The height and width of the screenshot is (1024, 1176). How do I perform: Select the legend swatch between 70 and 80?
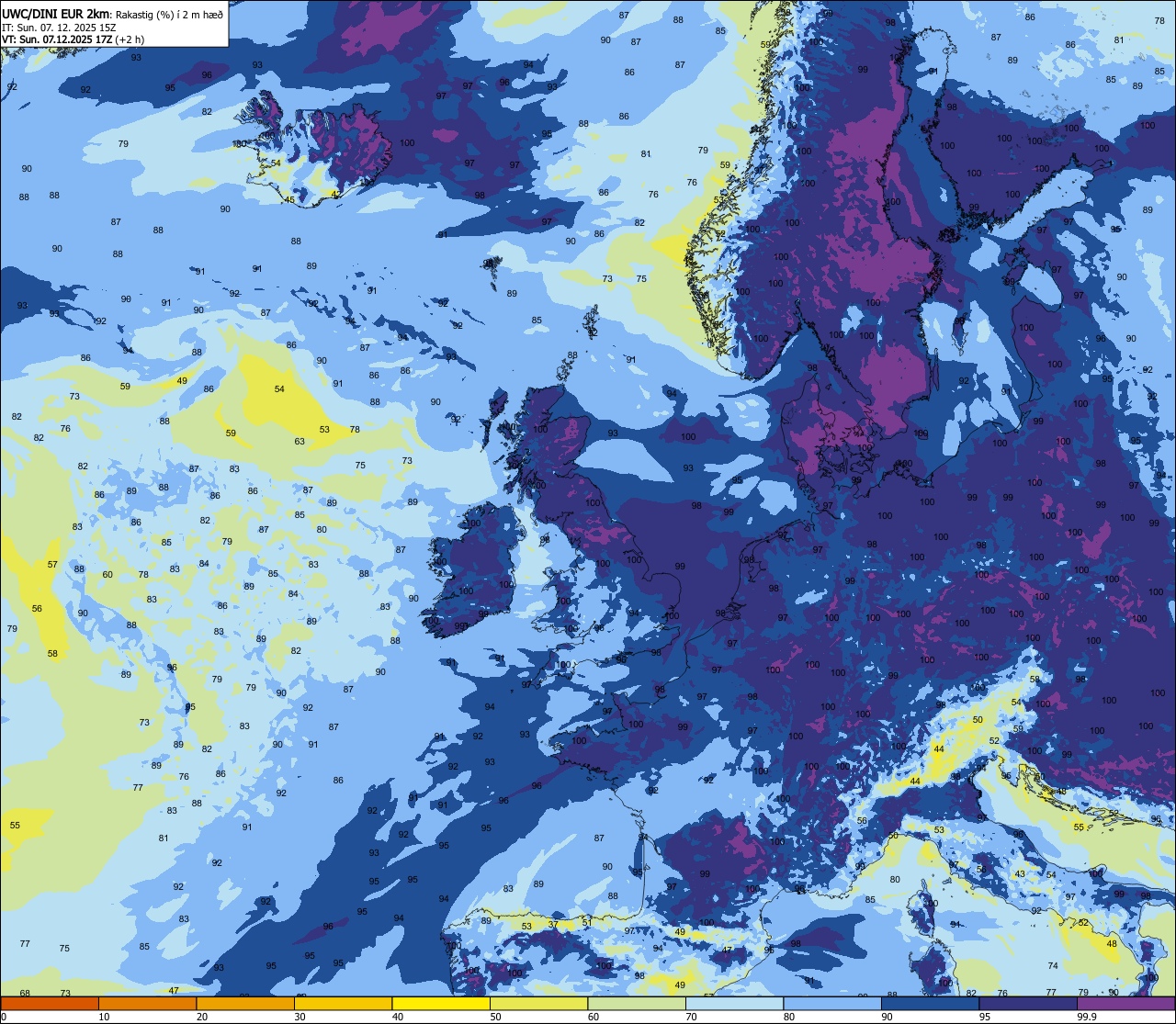[x=734, y=1004]
